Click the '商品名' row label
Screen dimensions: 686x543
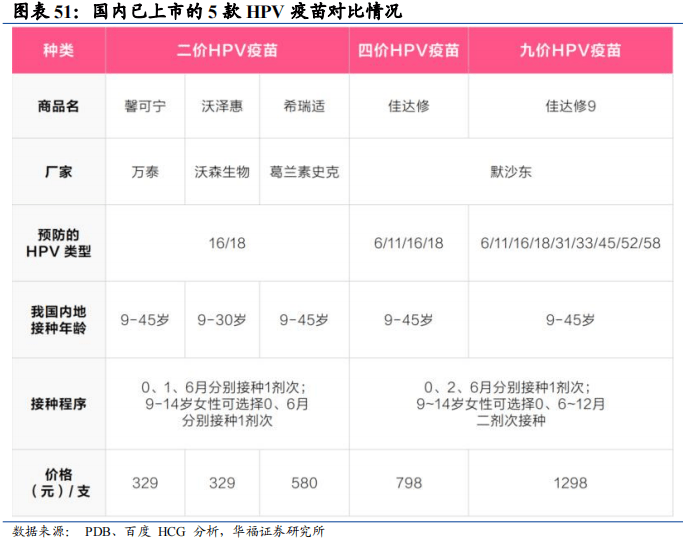pos(58,106)
